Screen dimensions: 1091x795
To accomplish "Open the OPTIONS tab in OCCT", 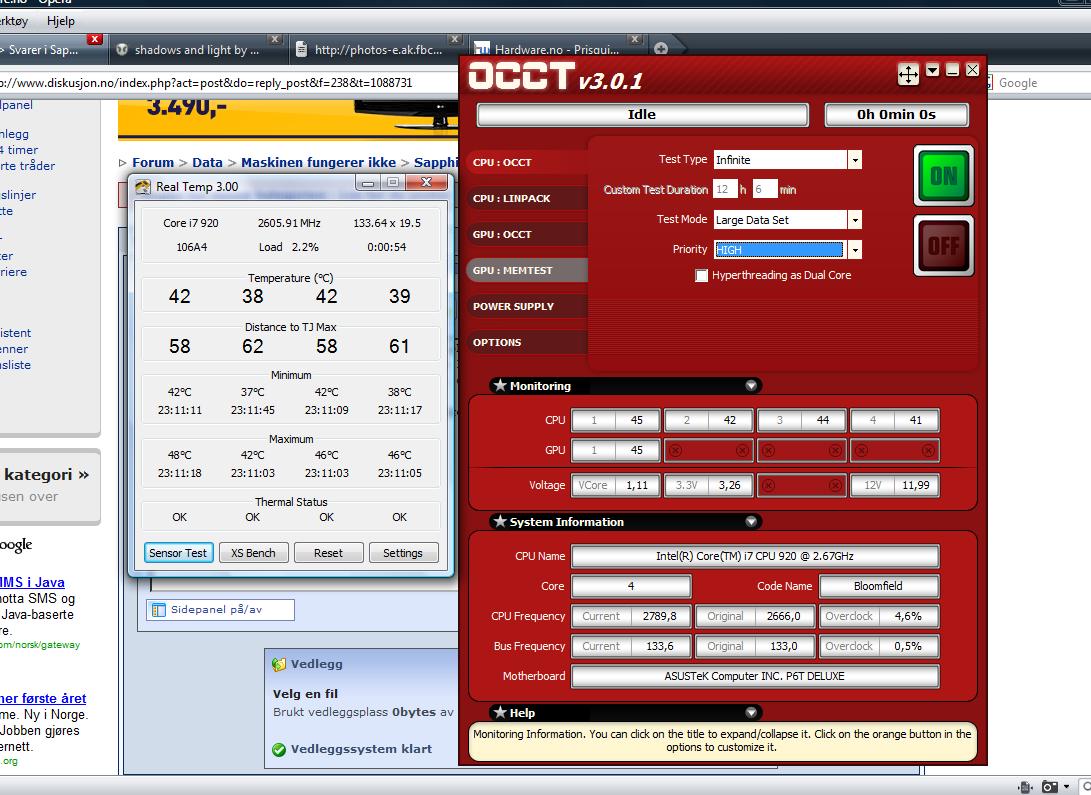I will pyautogui.click(x=527, y=342).
